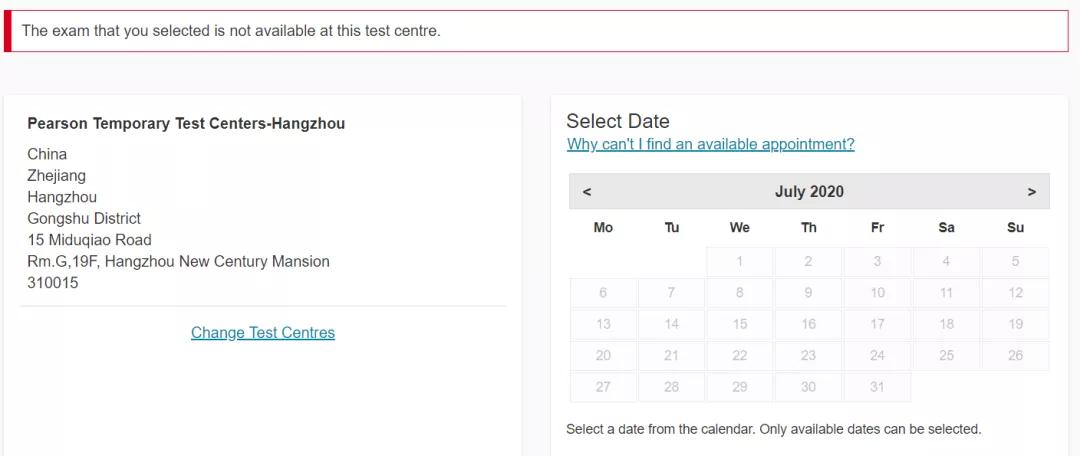Go to previous month in calendar
1080x456 pixels.
(587, 192)
